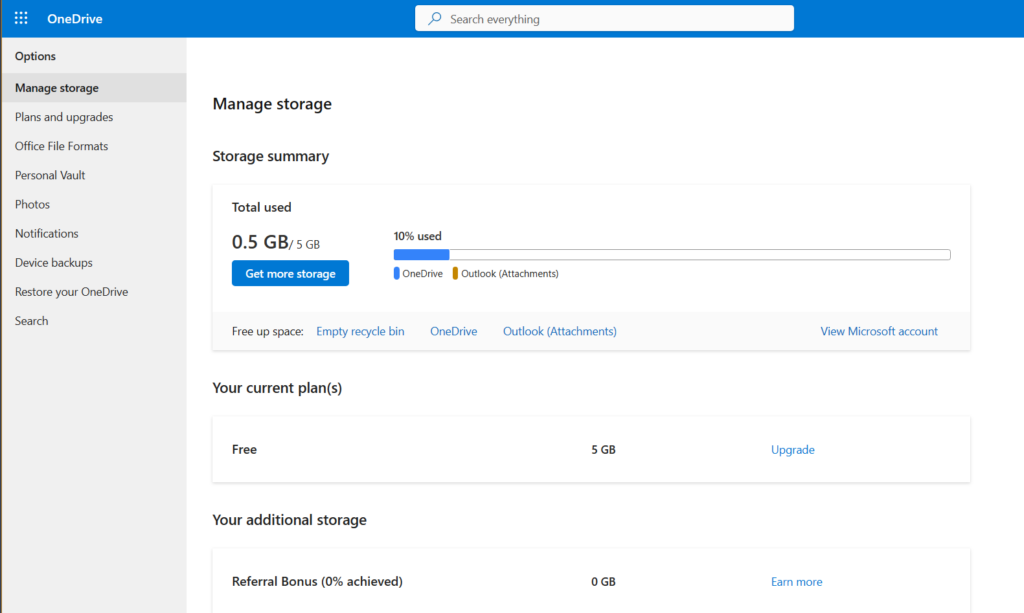Select Photos in the options sidebar
The height and width of the screenshot is (613, 1024).
point(32,204)
